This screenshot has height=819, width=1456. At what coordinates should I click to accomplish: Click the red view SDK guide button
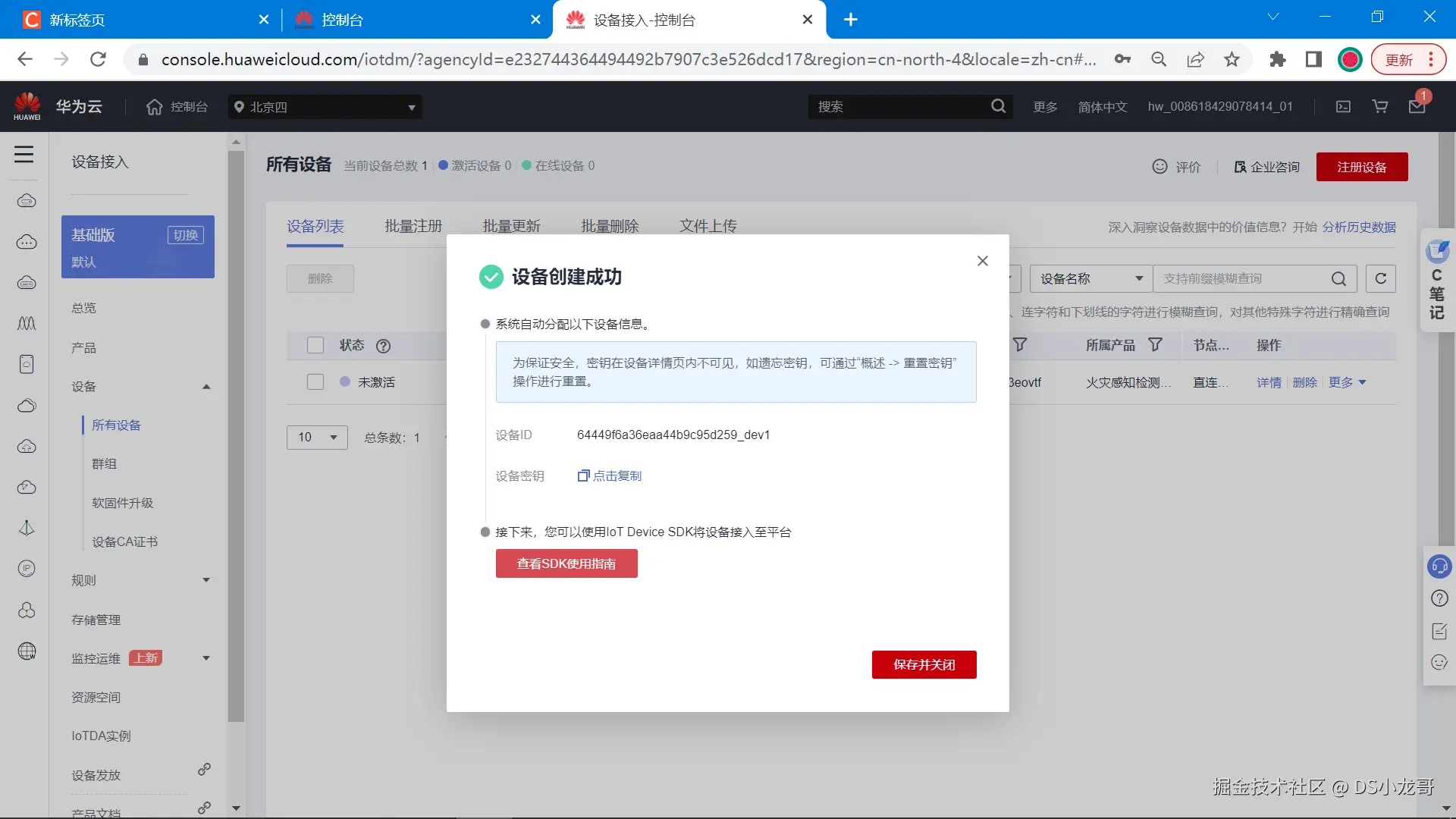[x=566, y=563]
